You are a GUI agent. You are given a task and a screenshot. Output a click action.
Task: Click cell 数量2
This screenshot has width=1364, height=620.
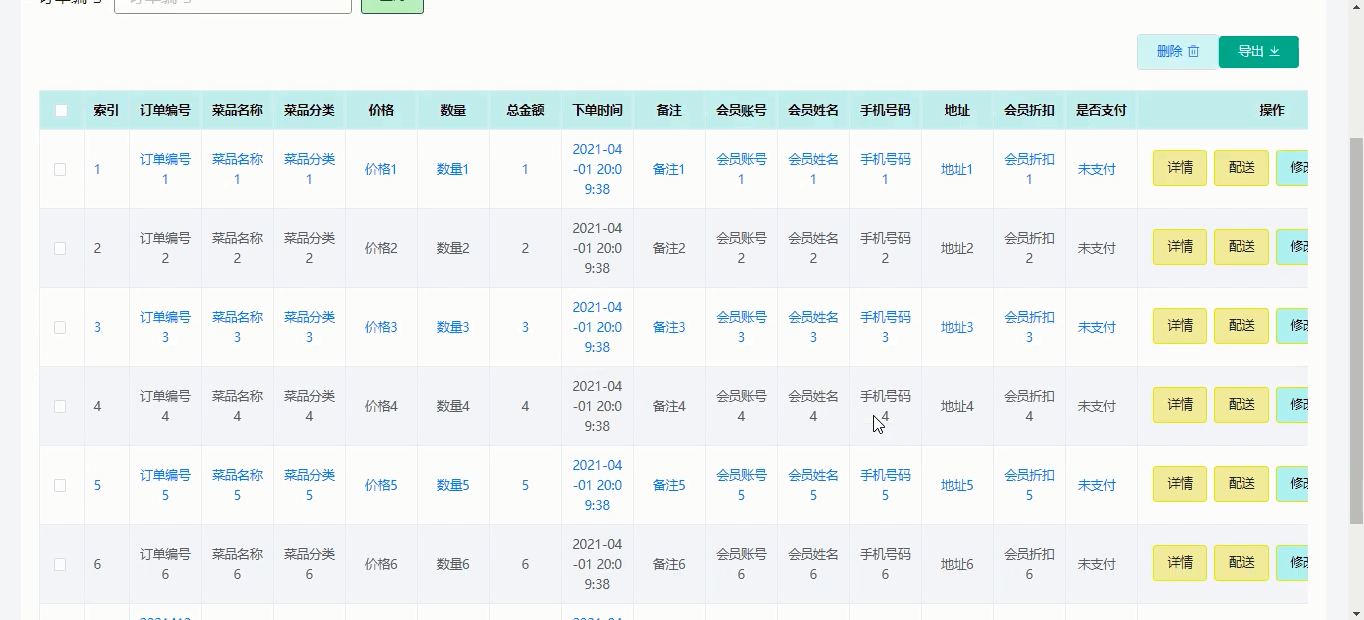(x=453, y=248)
